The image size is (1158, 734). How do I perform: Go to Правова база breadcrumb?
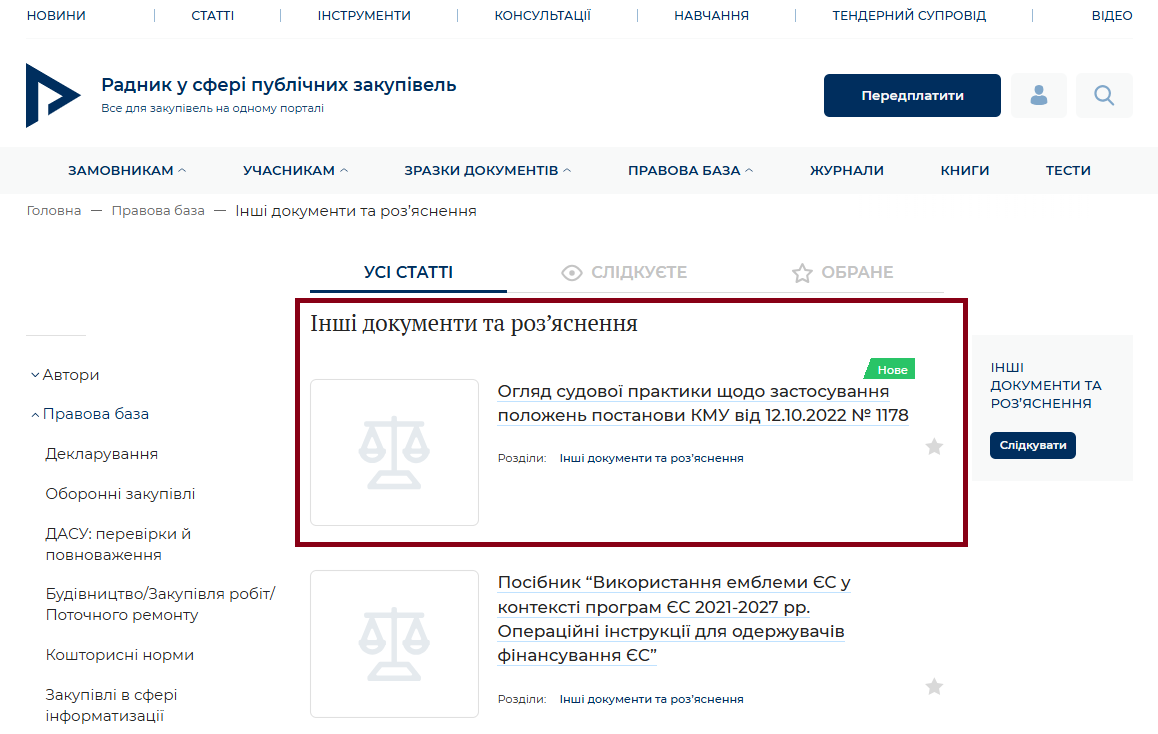(158, 211)
